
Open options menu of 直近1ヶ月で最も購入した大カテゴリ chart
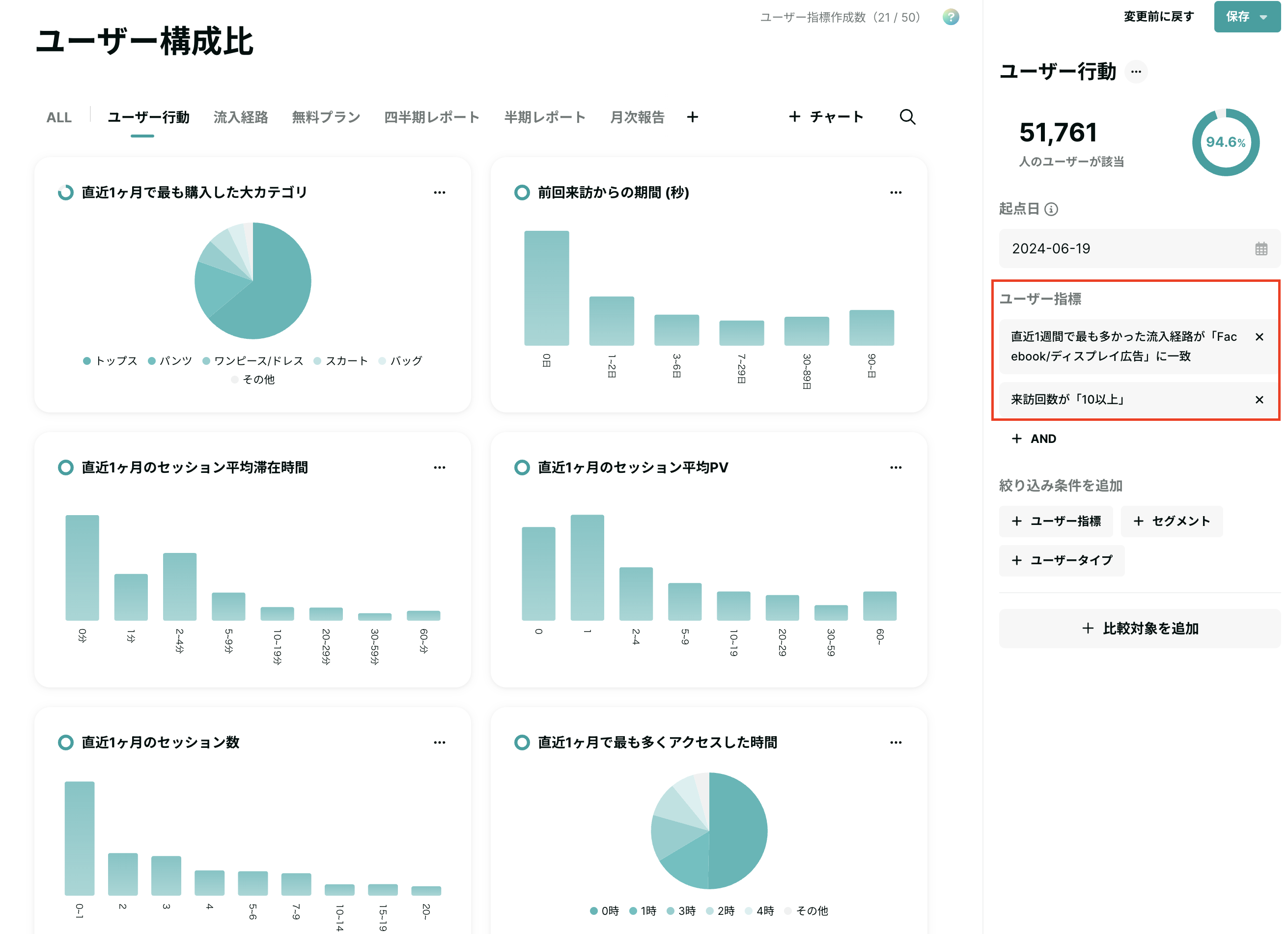(x=439, y=192)
